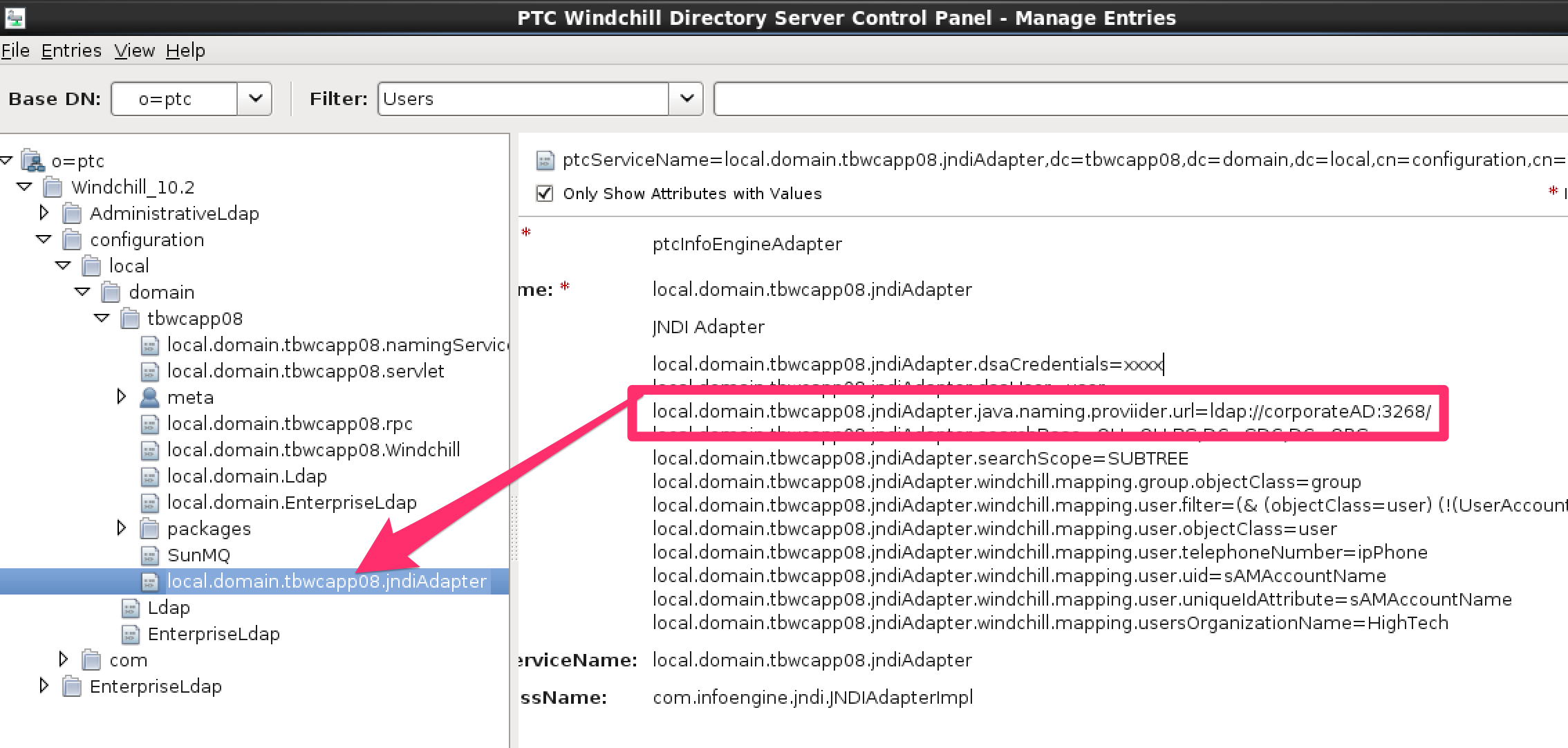Expand the com node
Image resolution: width=1568 pixels, height=748 pixels.
[x=64, y=659]
